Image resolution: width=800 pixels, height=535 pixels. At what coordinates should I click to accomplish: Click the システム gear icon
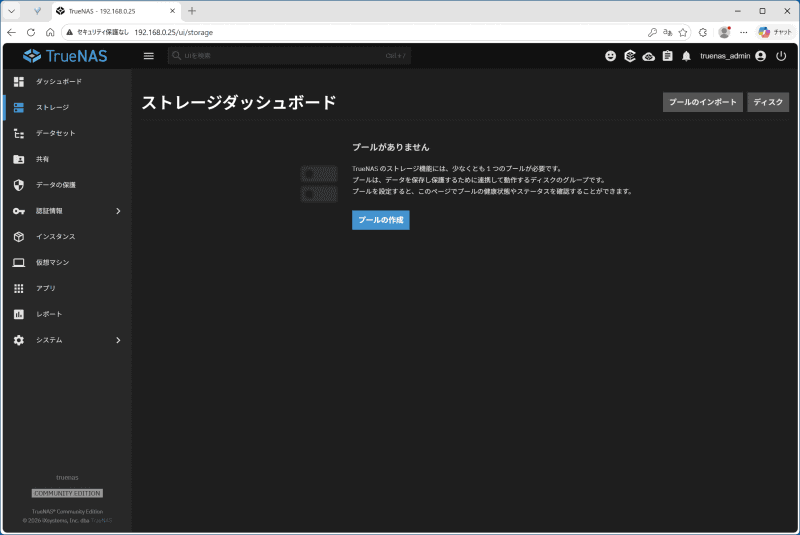(x=19, y=340)
